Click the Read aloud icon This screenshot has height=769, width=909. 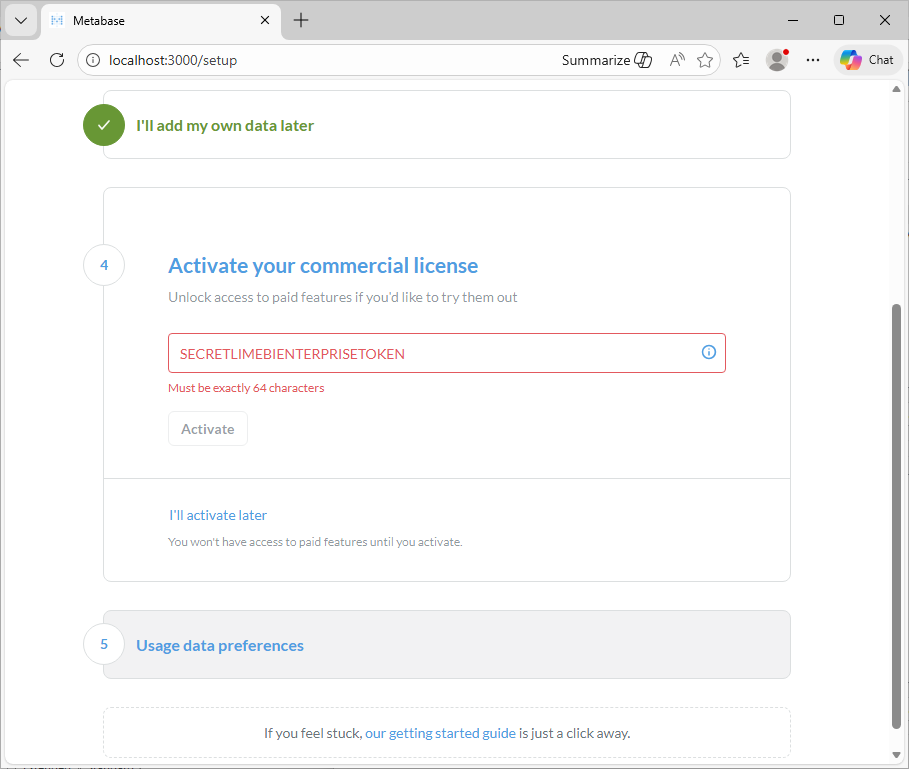pyautogui.click(x=677, y=60)
